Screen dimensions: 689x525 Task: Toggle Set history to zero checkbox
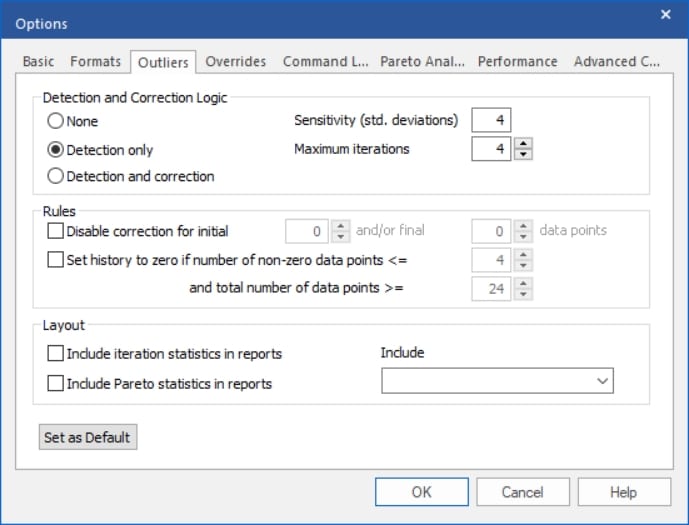click(56, 260)
